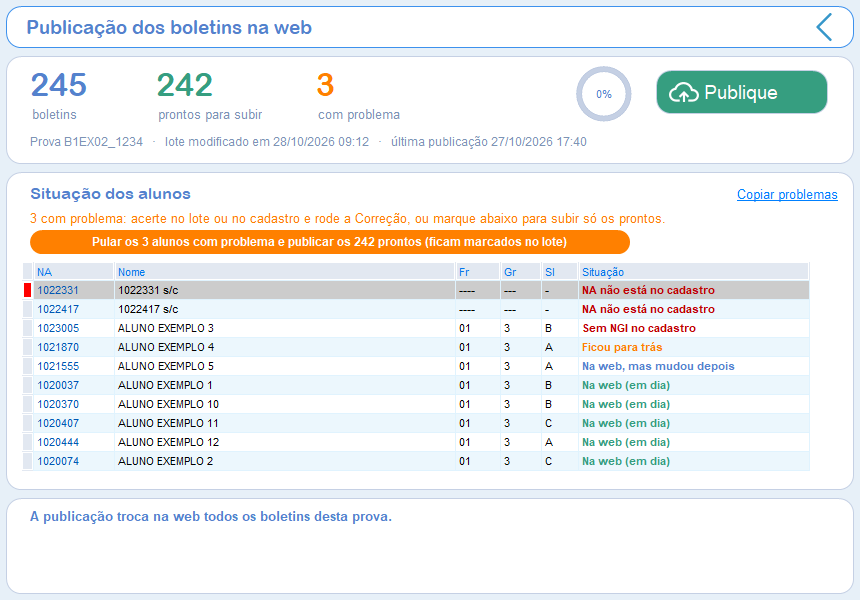
Task: Select NA 1020444 cell
Action: click(x=73, y=442)
